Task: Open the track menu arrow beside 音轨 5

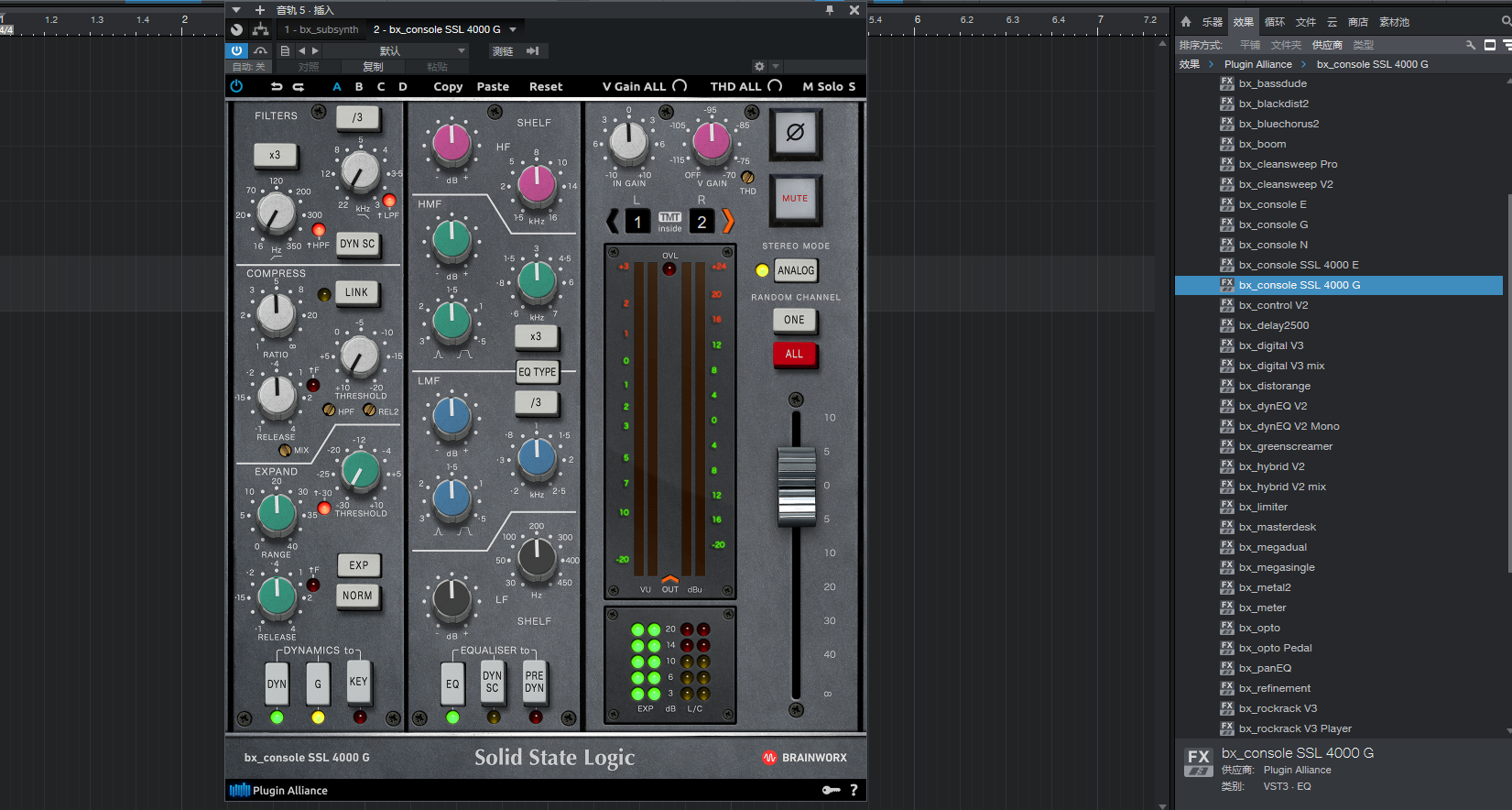Action: click(236, 10)
